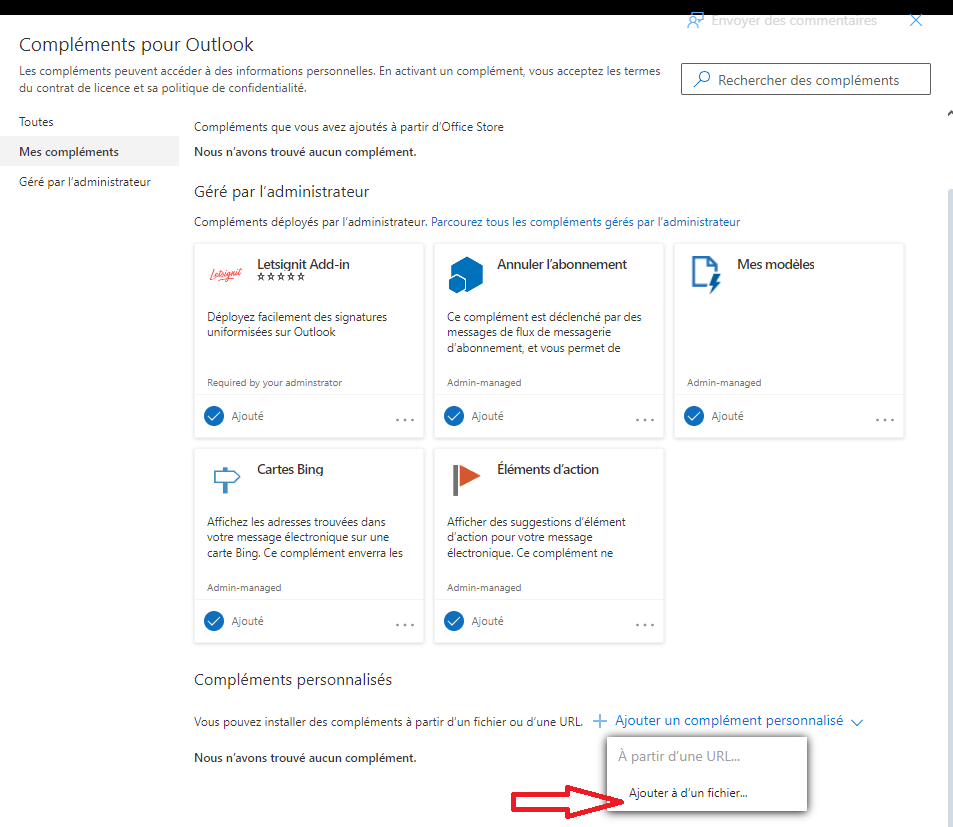
Task: Click the plus icon before Ajouter un complément personnalisé
Action: (600, 721)
